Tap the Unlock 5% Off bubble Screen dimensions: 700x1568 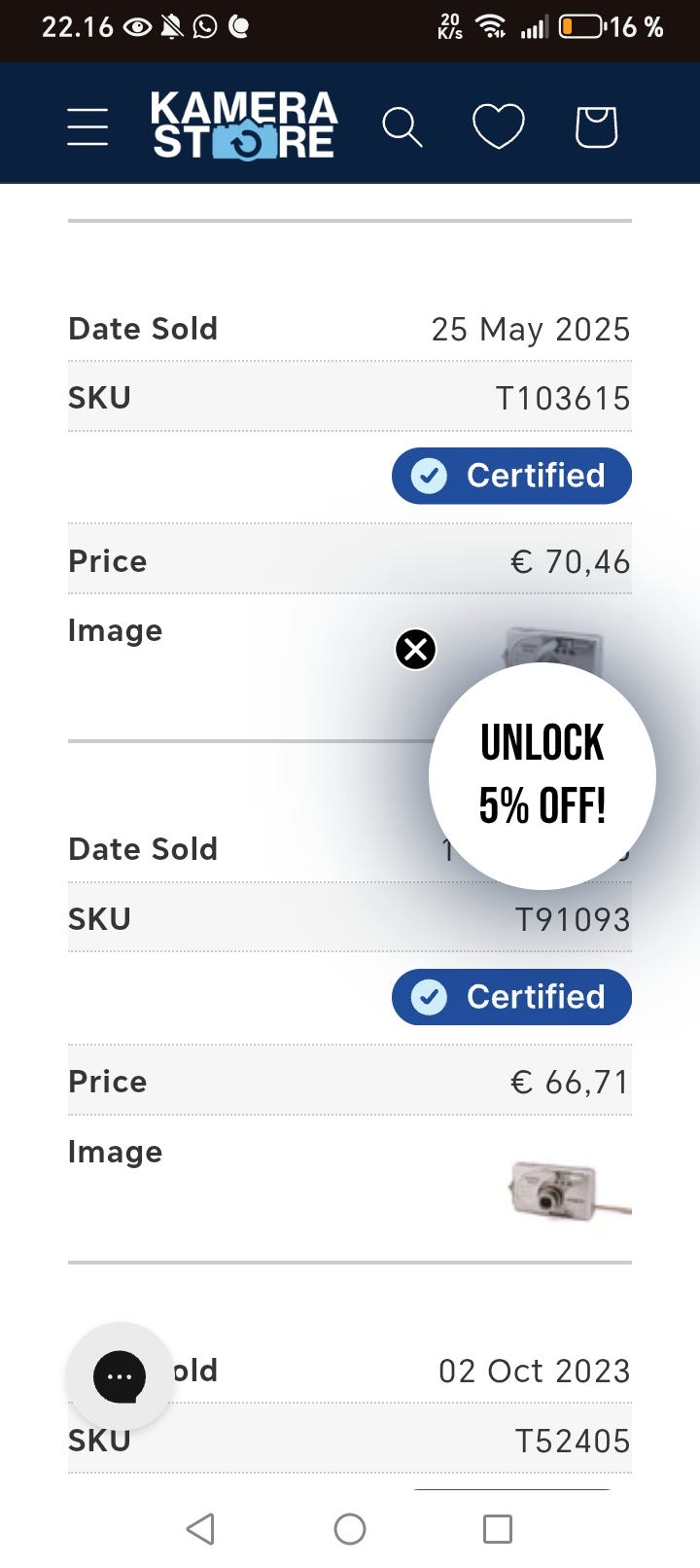pyautogui.click(x=542, y=775)
